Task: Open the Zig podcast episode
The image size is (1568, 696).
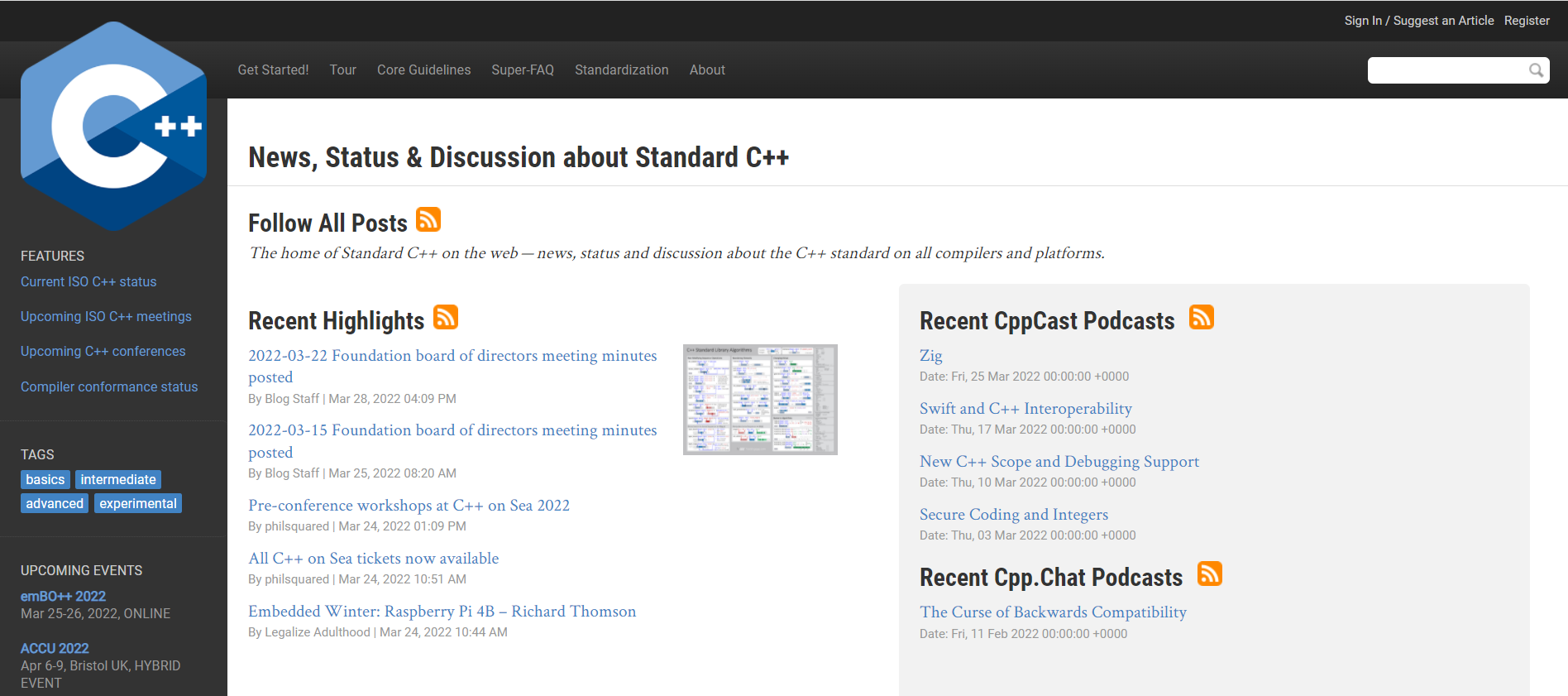Action: 931,356
